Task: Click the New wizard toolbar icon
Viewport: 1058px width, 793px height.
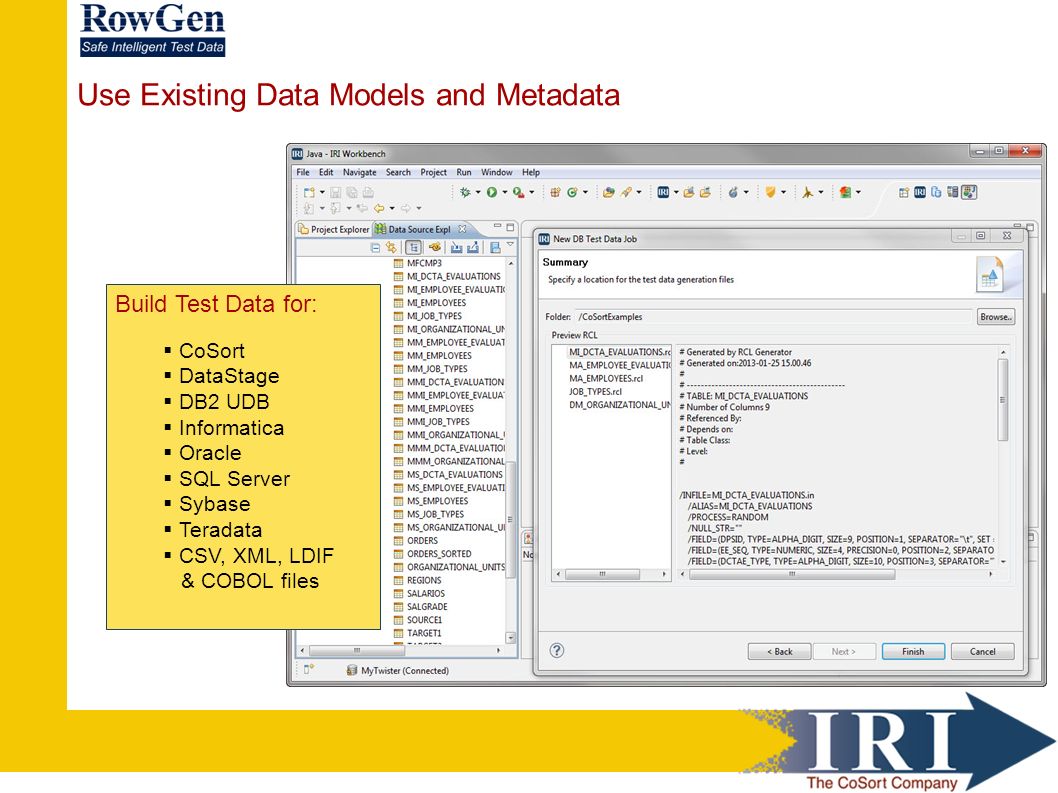Action: coord(309,192)
